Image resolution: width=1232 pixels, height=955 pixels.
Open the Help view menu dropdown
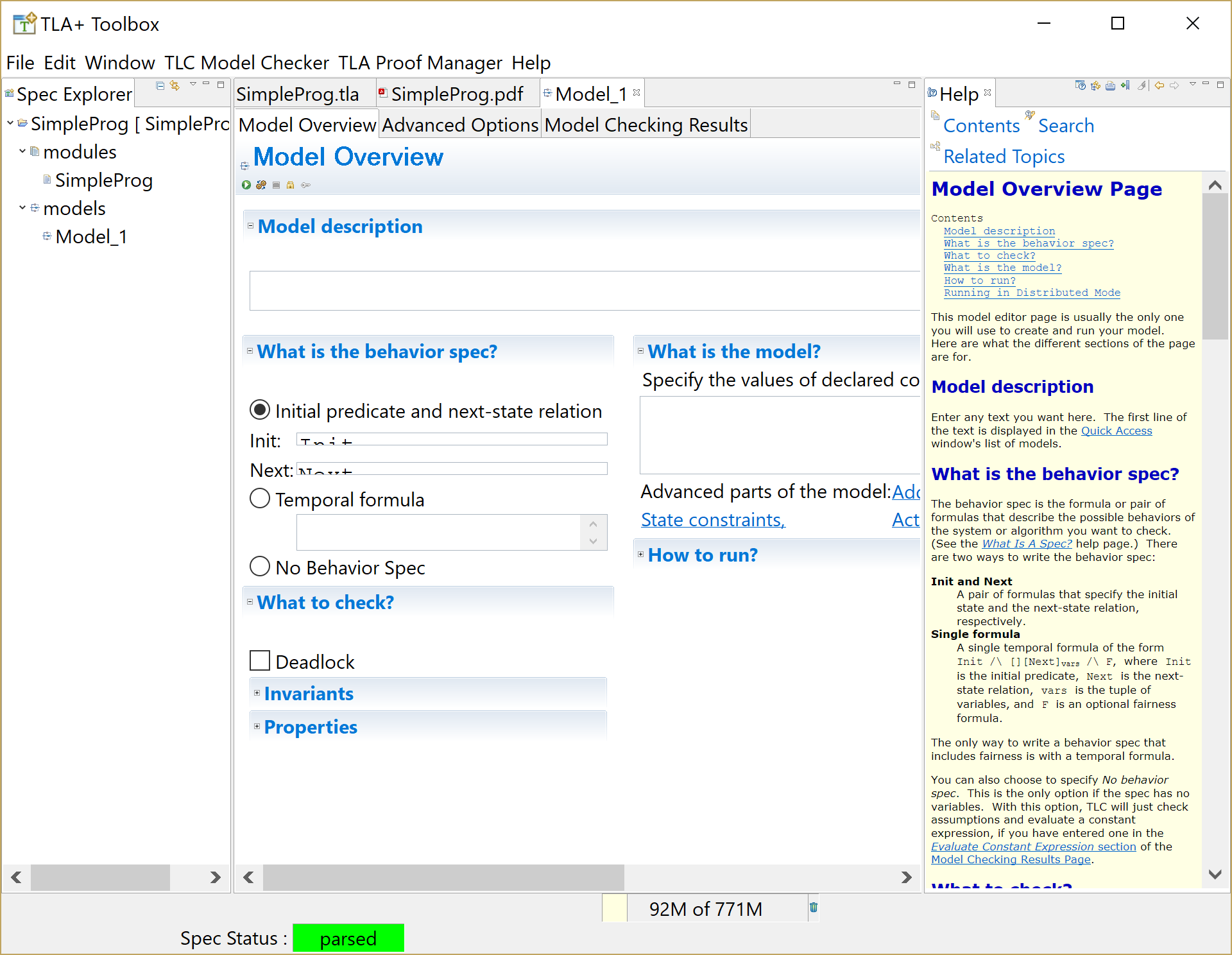pos(1193,85)
